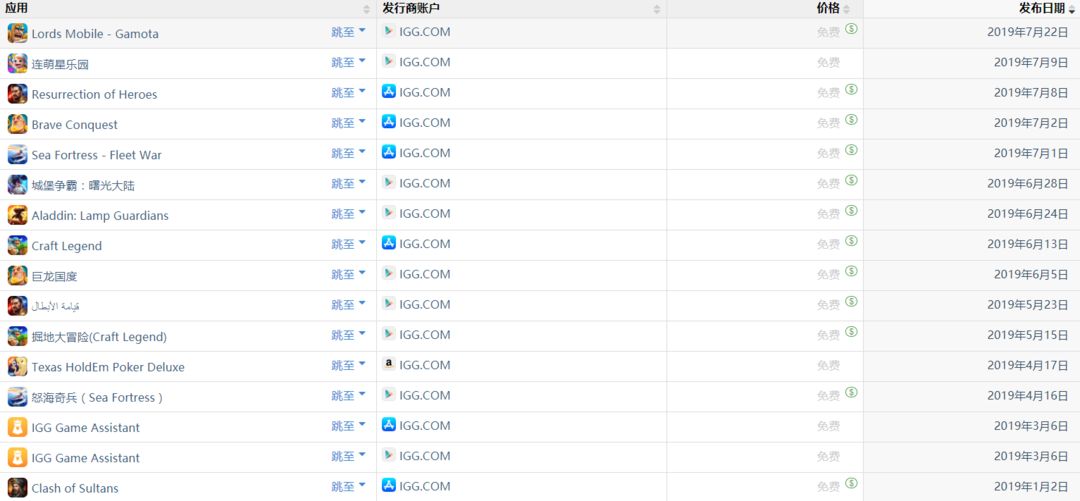Open the IGG.COM publisher link in the Texas HoldEm row
This screenshot has height=501, width=1080.
tap(425, 365)
